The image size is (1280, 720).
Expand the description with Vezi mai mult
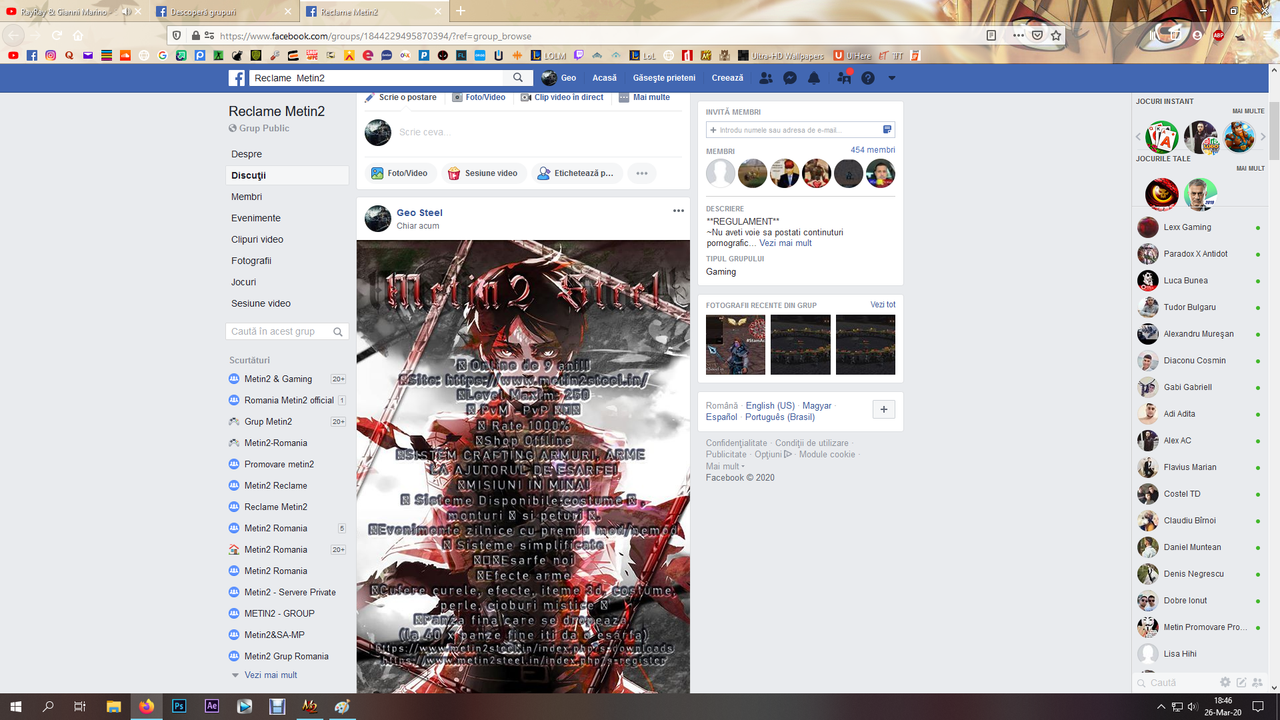click(x=785, y=243)
